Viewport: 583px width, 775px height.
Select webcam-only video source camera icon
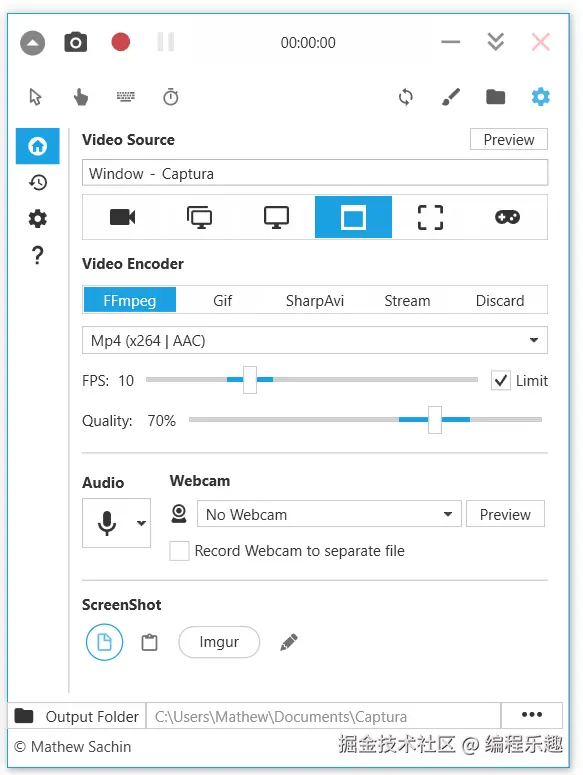(123, 217)
